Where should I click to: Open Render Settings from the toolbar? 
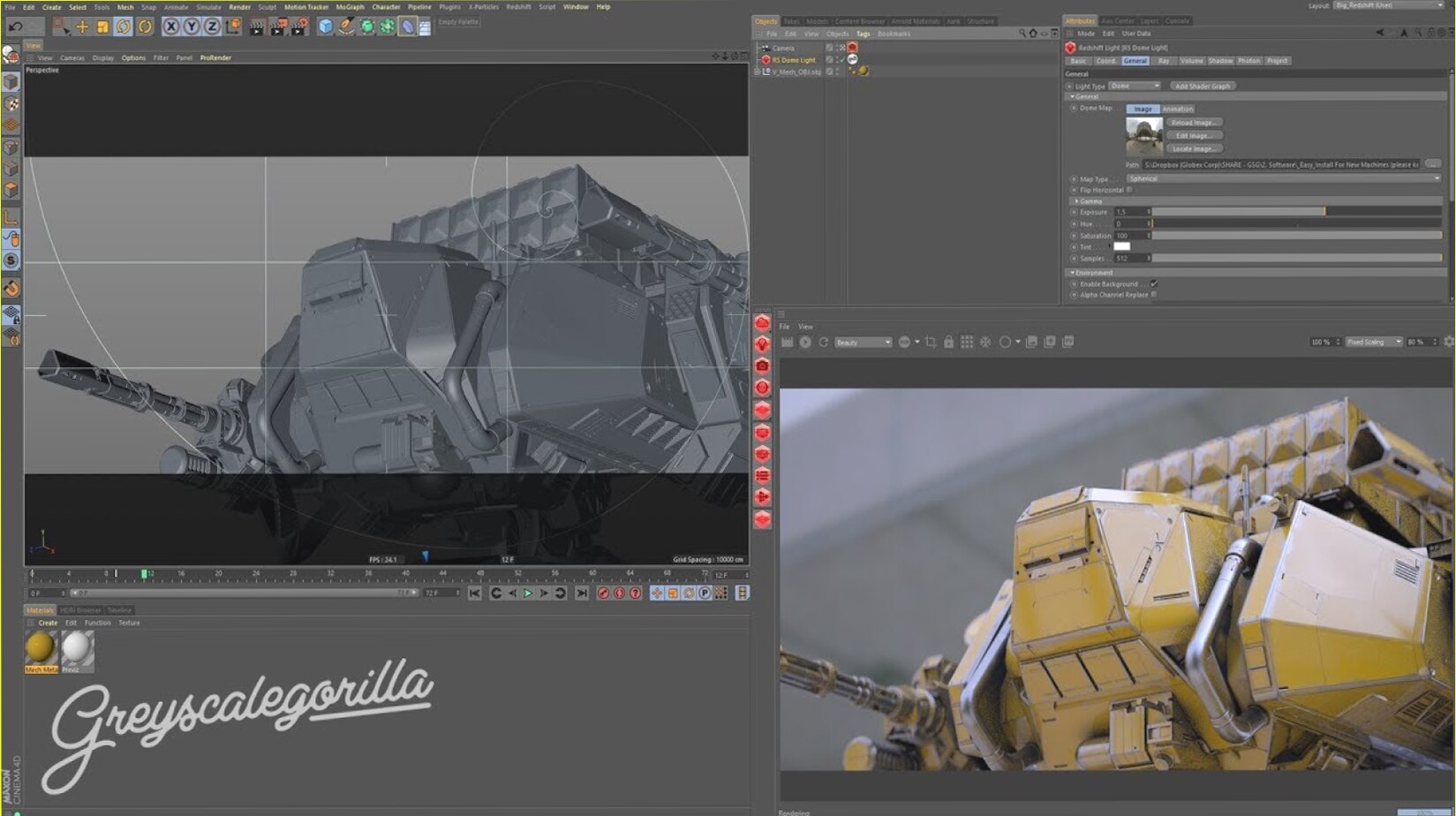tap(297, 25)
